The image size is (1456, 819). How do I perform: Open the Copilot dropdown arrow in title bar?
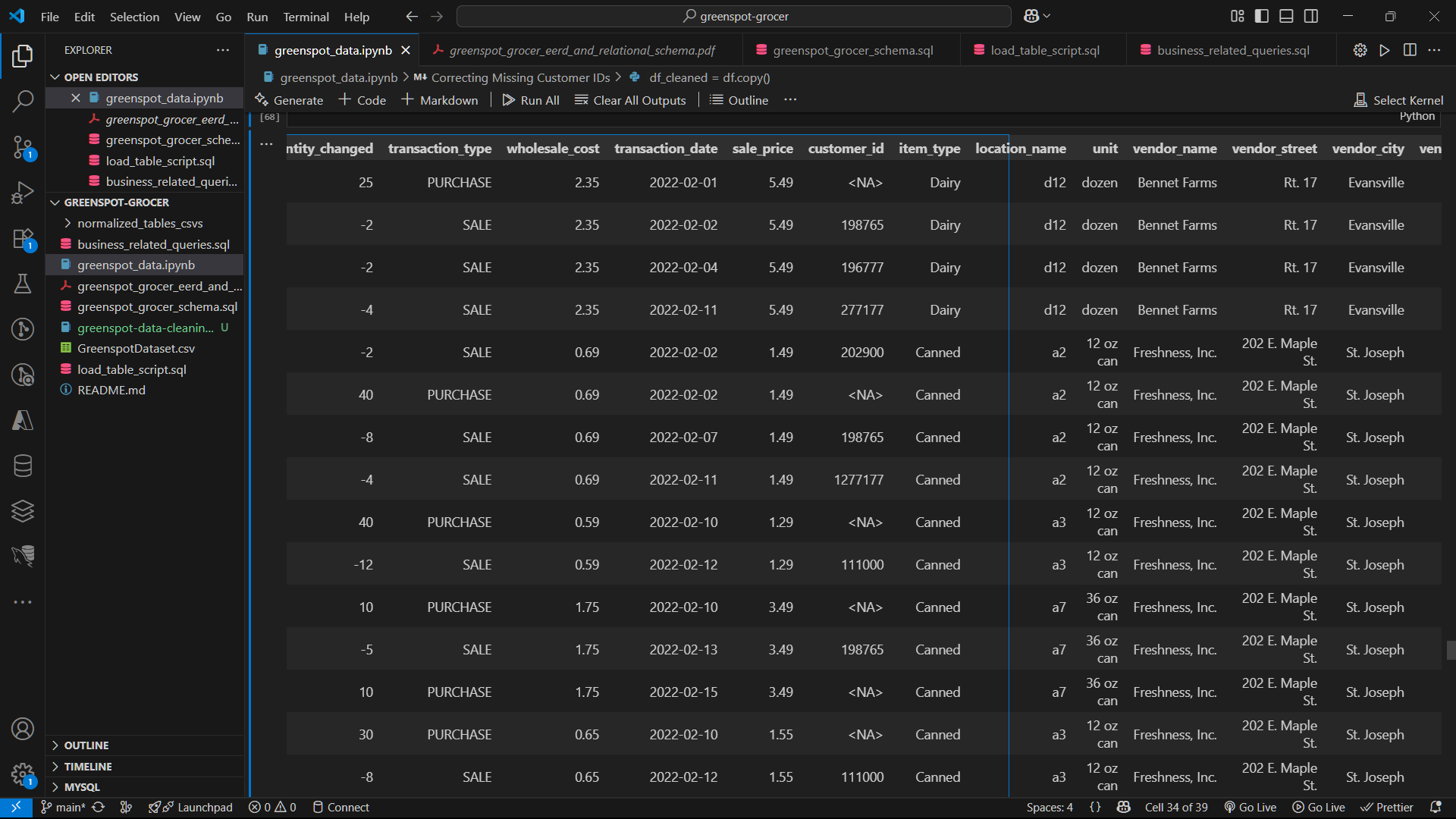point(1047,16)
